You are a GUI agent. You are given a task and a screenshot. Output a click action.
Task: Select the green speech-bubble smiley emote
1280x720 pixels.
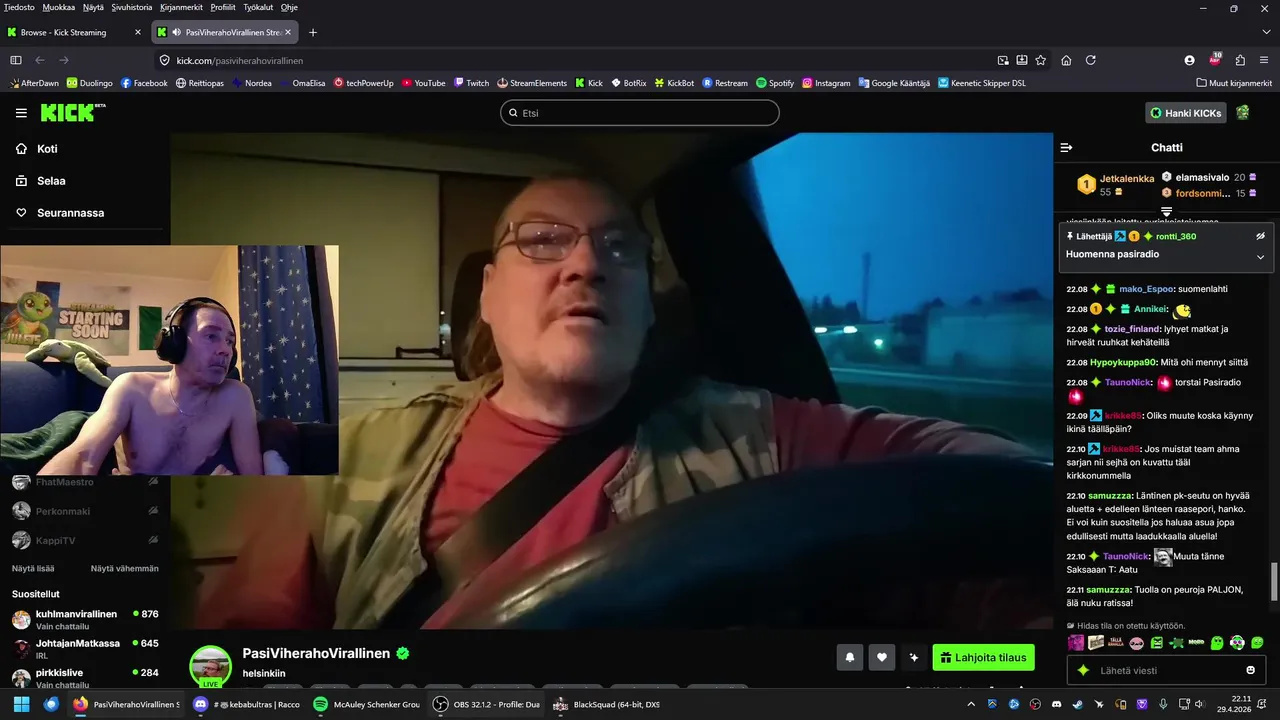[1257, 643]
